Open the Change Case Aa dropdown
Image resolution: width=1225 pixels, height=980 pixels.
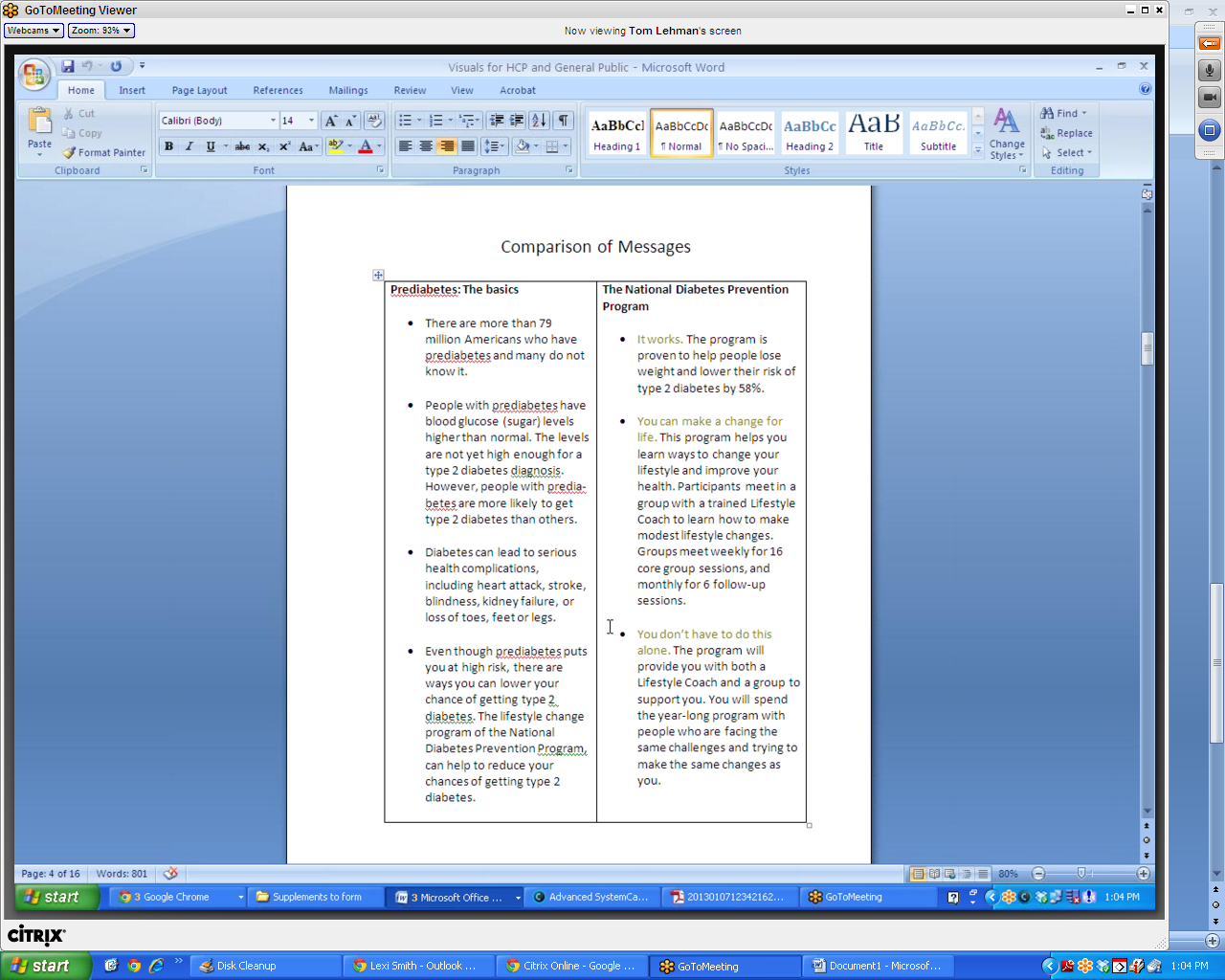point(308,146)
